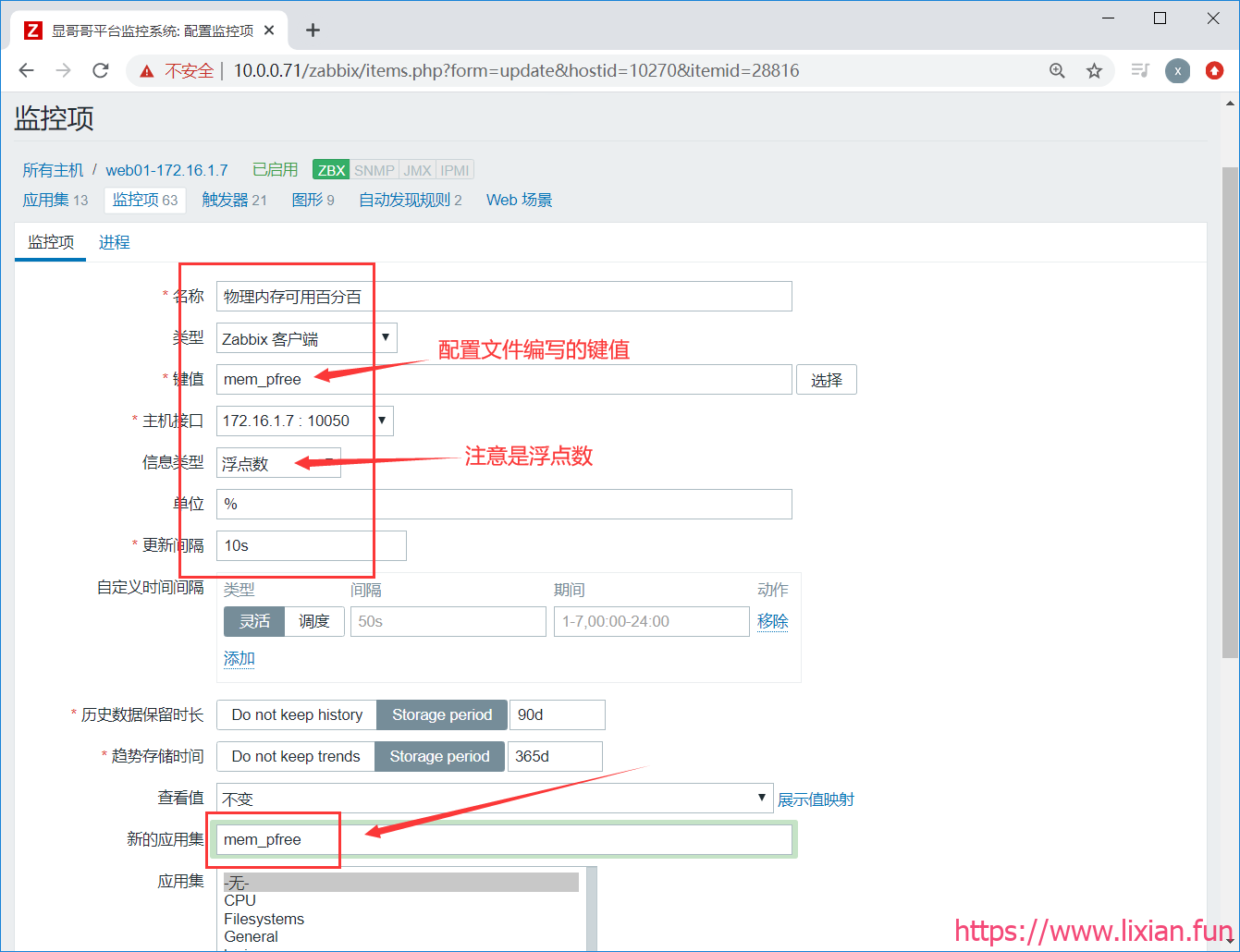Switch to the 进程 tab

115,242
